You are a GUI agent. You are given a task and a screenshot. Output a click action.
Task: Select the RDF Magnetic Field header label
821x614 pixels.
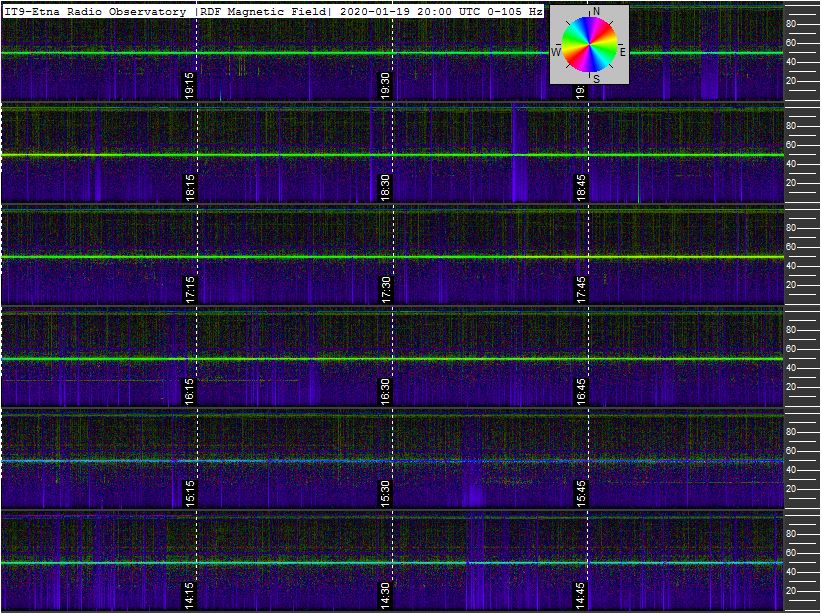tap(262, 12)
